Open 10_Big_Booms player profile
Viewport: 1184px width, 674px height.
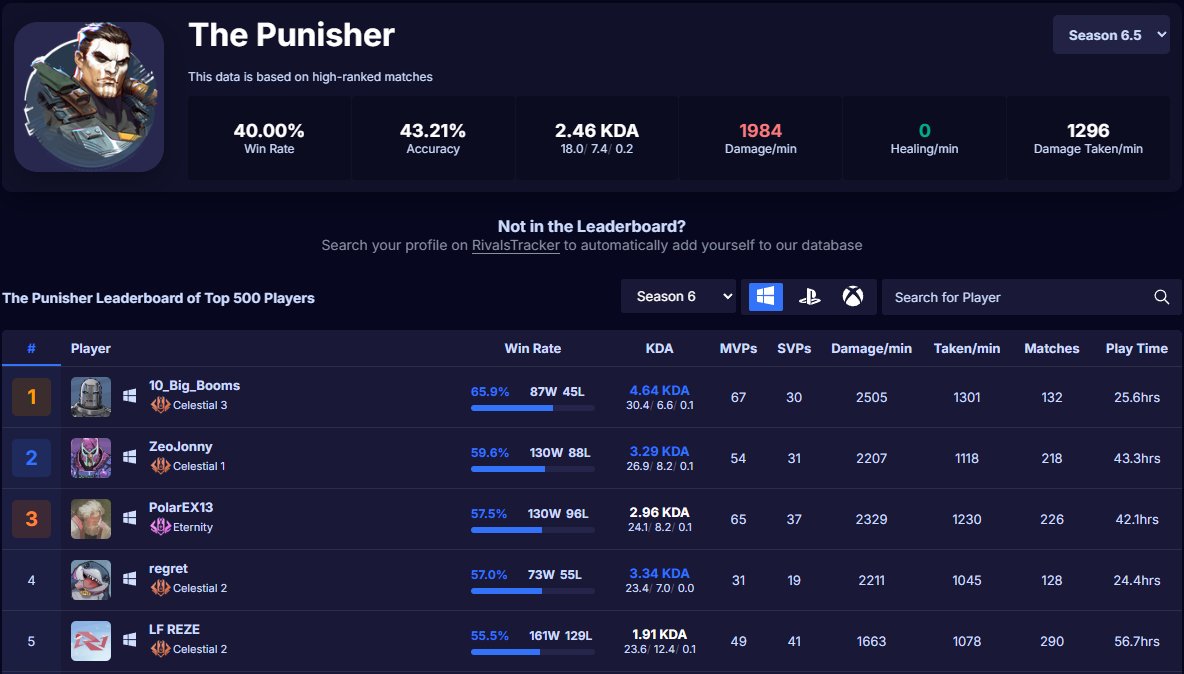(194, 385)
